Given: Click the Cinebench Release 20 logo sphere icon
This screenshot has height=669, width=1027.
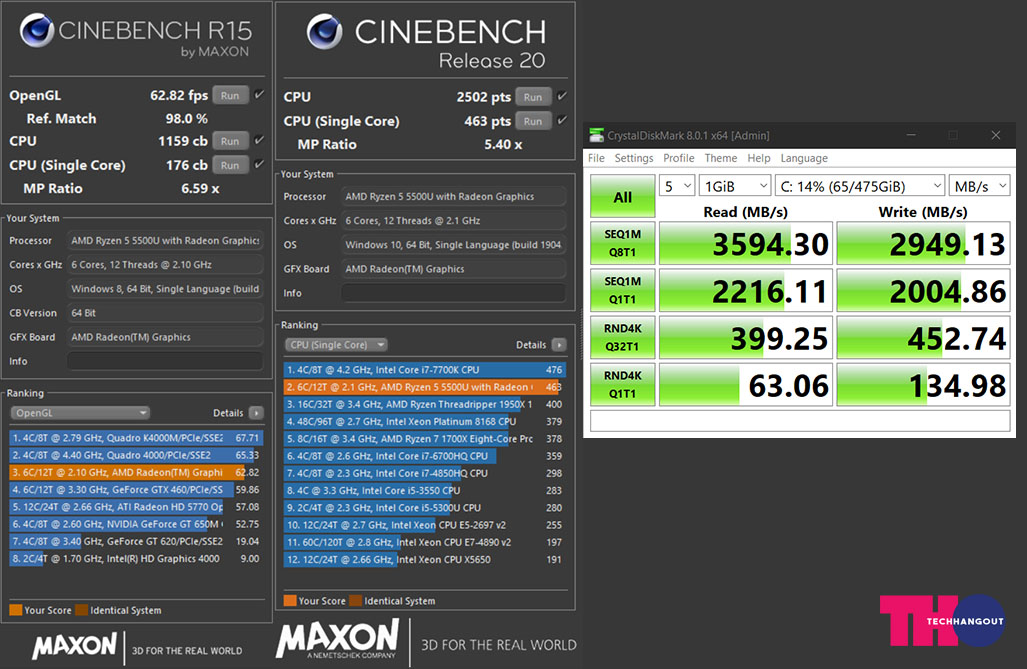Looking at the screenshot, I should tap(324, 31).
